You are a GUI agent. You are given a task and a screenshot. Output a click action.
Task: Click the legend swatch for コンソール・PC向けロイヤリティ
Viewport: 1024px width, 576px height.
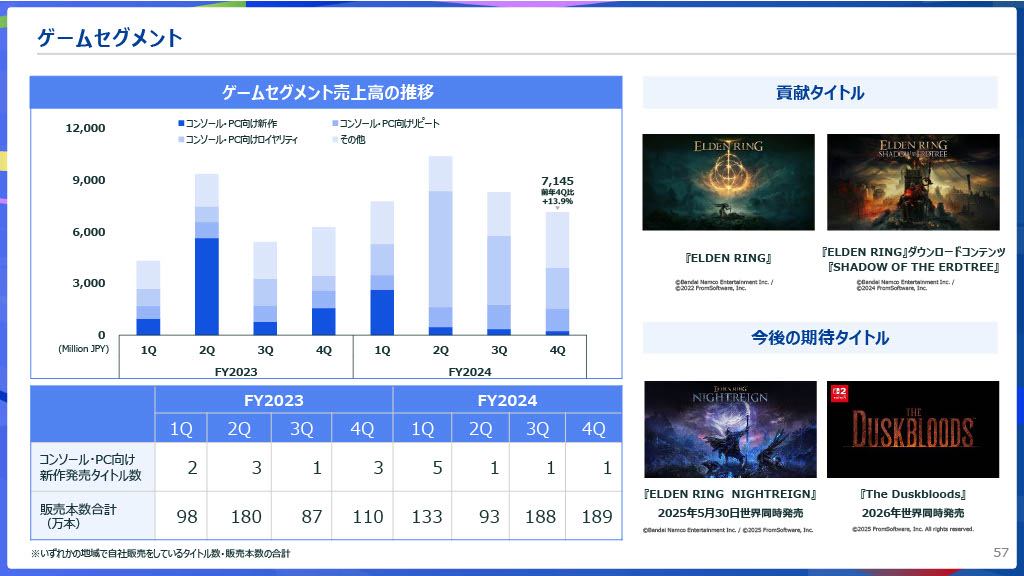tap(181, 140)
